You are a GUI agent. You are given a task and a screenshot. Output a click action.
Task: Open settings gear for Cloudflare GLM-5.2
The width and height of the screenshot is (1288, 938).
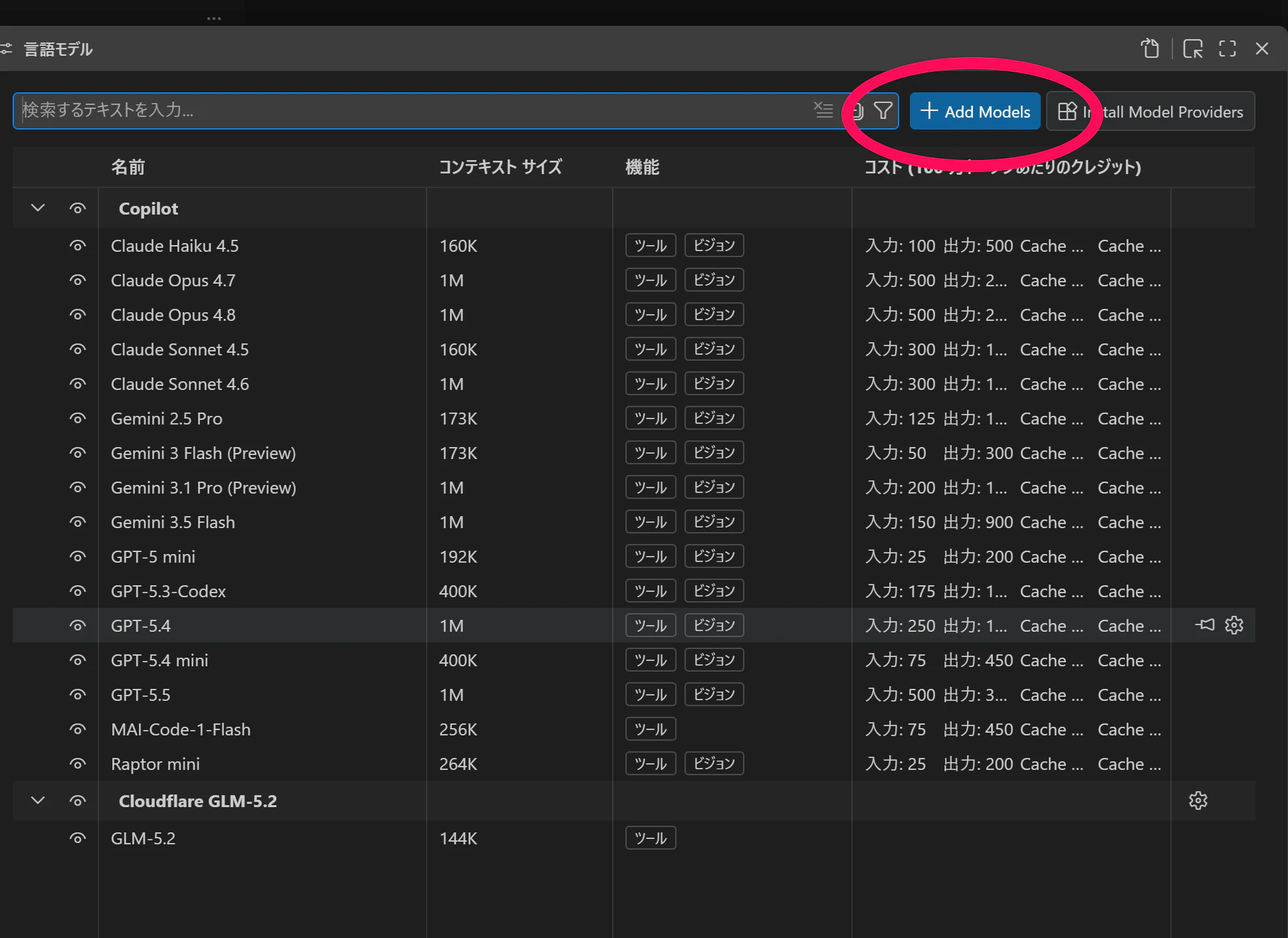point(1198,800)
